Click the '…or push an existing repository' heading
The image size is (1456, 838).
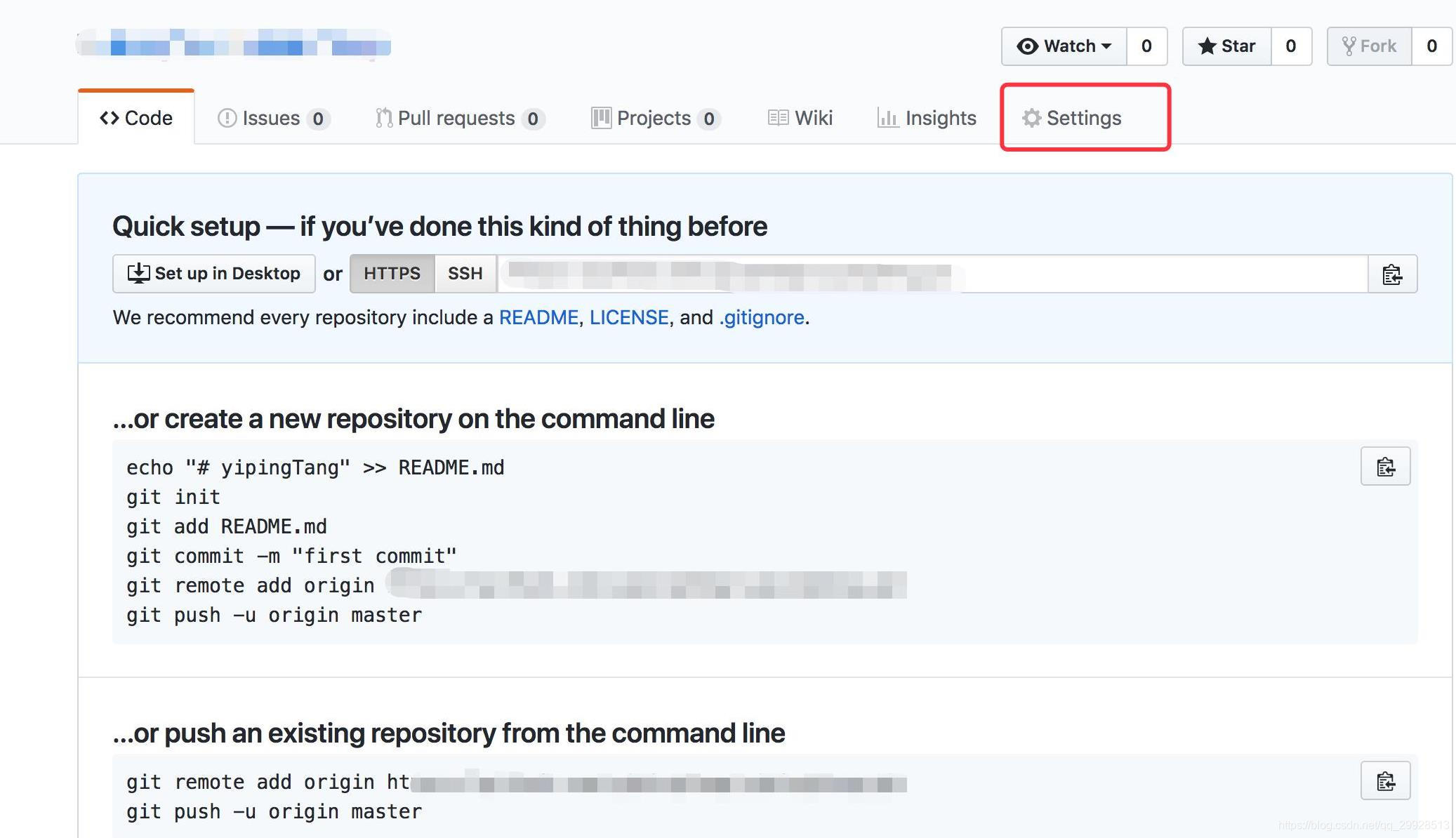click(449, 733)
